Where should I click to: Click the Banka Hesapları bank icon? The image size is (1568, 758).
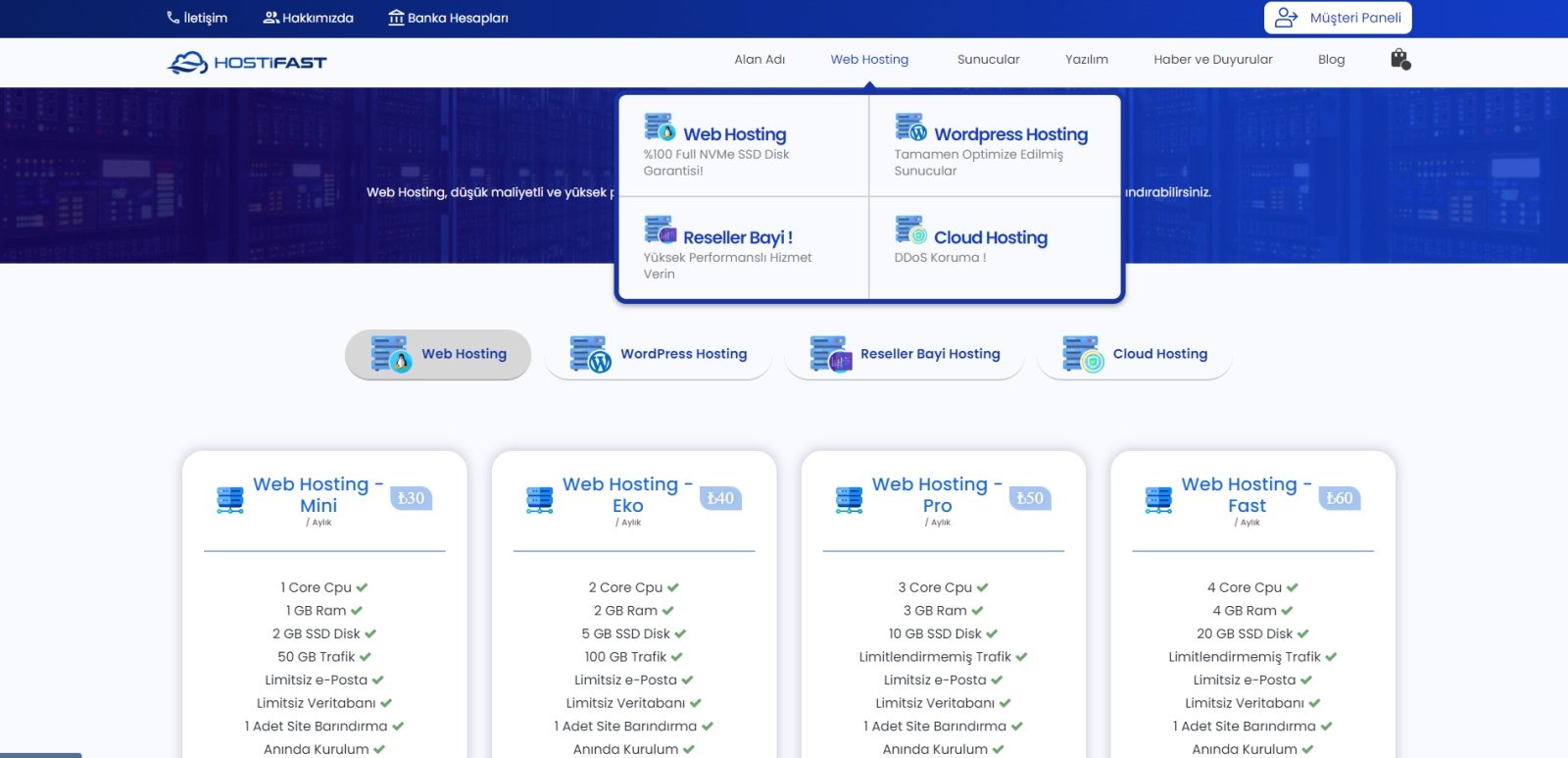pos(396,18)
